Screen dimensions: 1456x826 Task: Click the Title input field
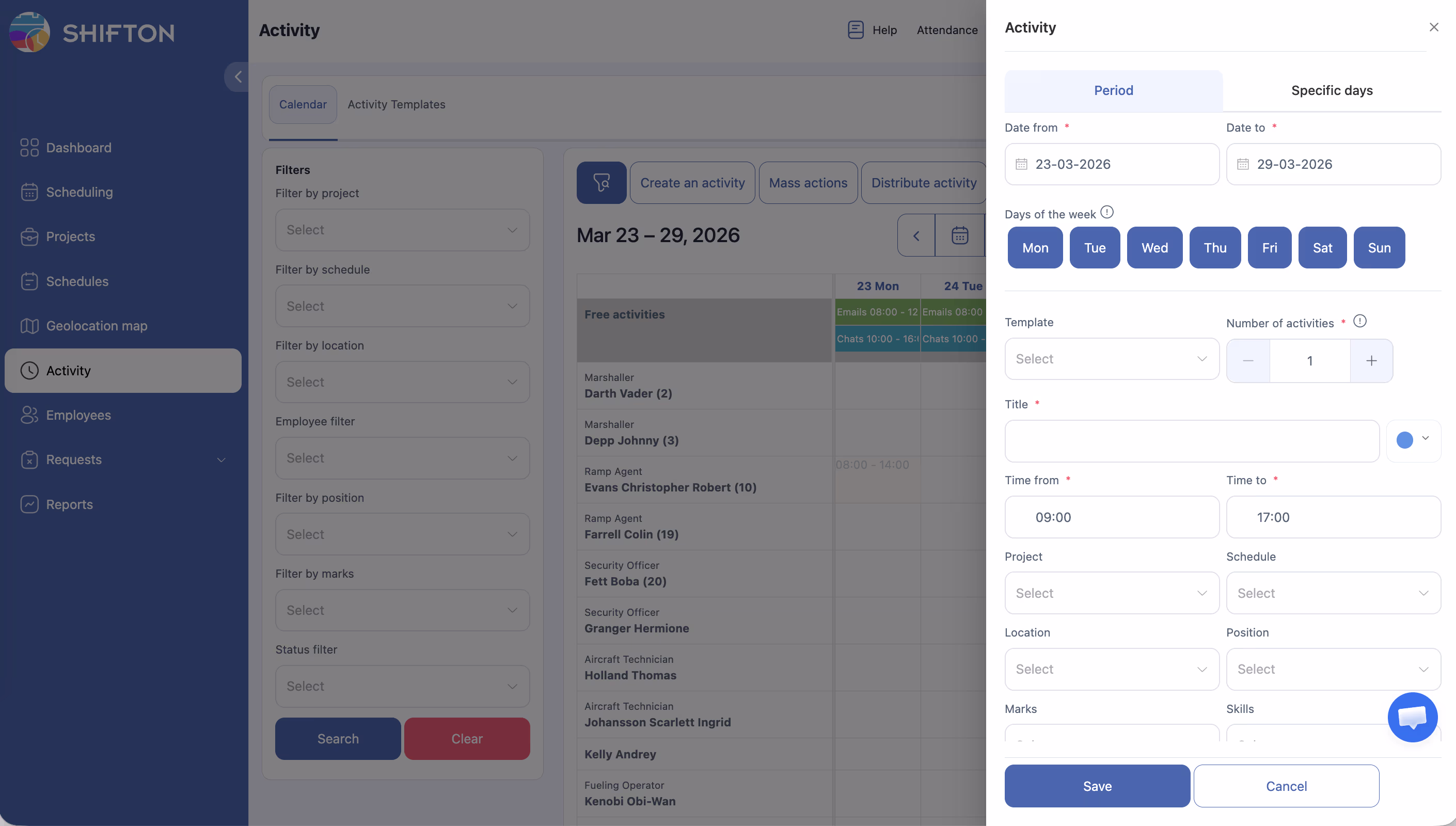[1191, 441]
